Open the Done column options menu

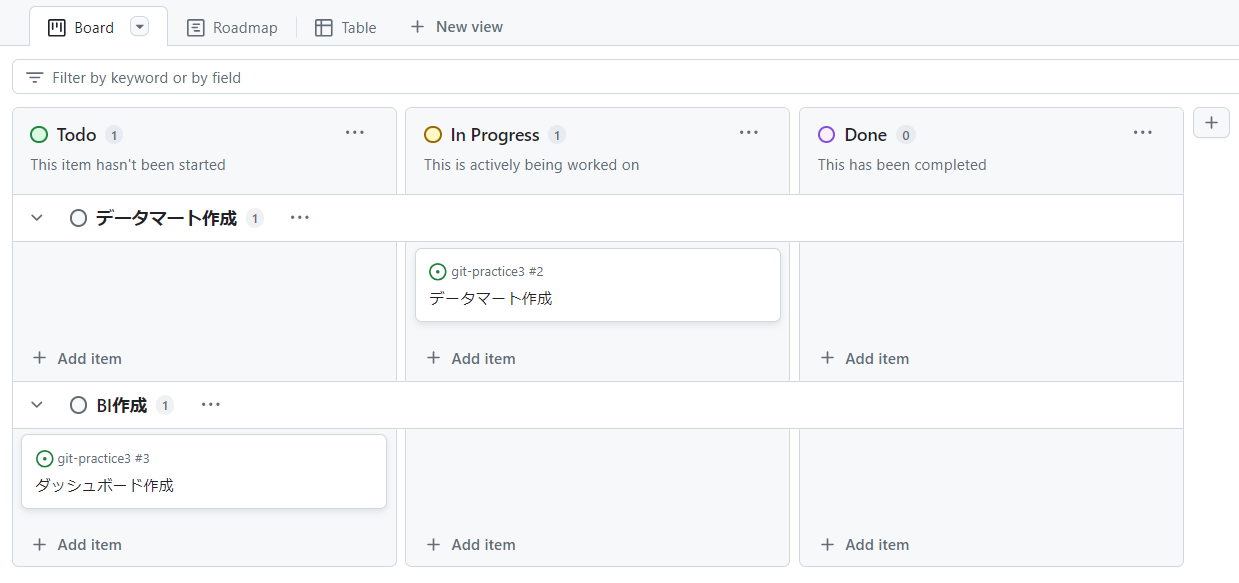click(1142, 132)
